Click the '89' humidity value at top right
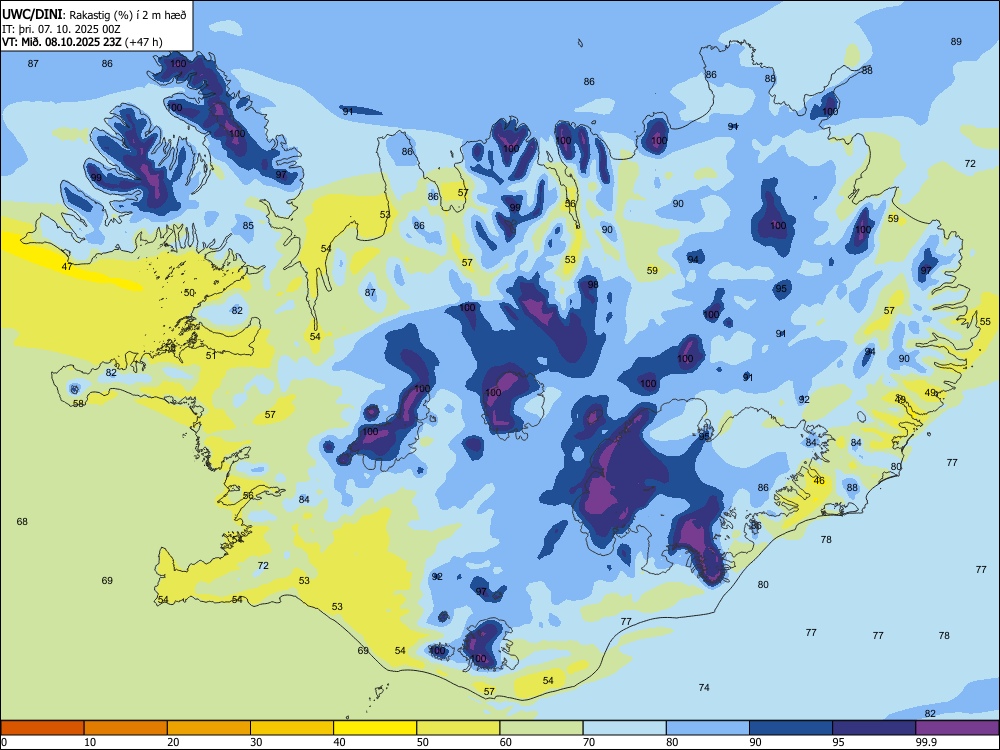1000x750 pixels. (956, 41)
